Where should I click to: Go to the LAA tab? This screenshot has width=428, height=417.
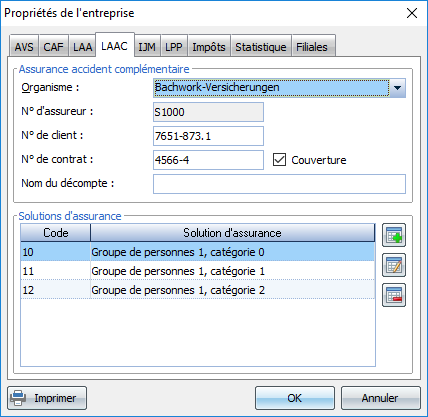pos(82,47)
